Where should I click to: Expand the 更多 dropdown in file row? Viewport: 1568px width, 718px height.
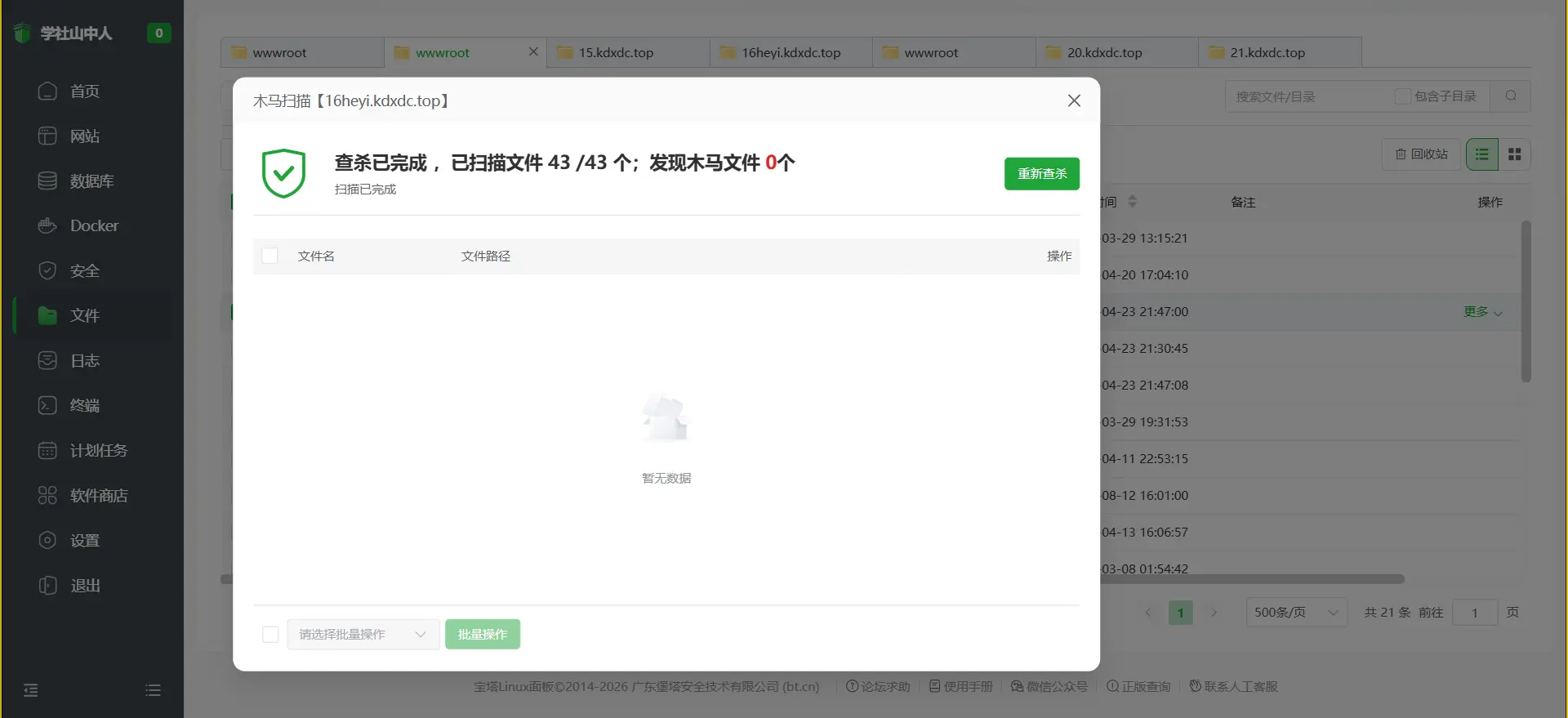pyautogui.click(x=1483, y=312)
